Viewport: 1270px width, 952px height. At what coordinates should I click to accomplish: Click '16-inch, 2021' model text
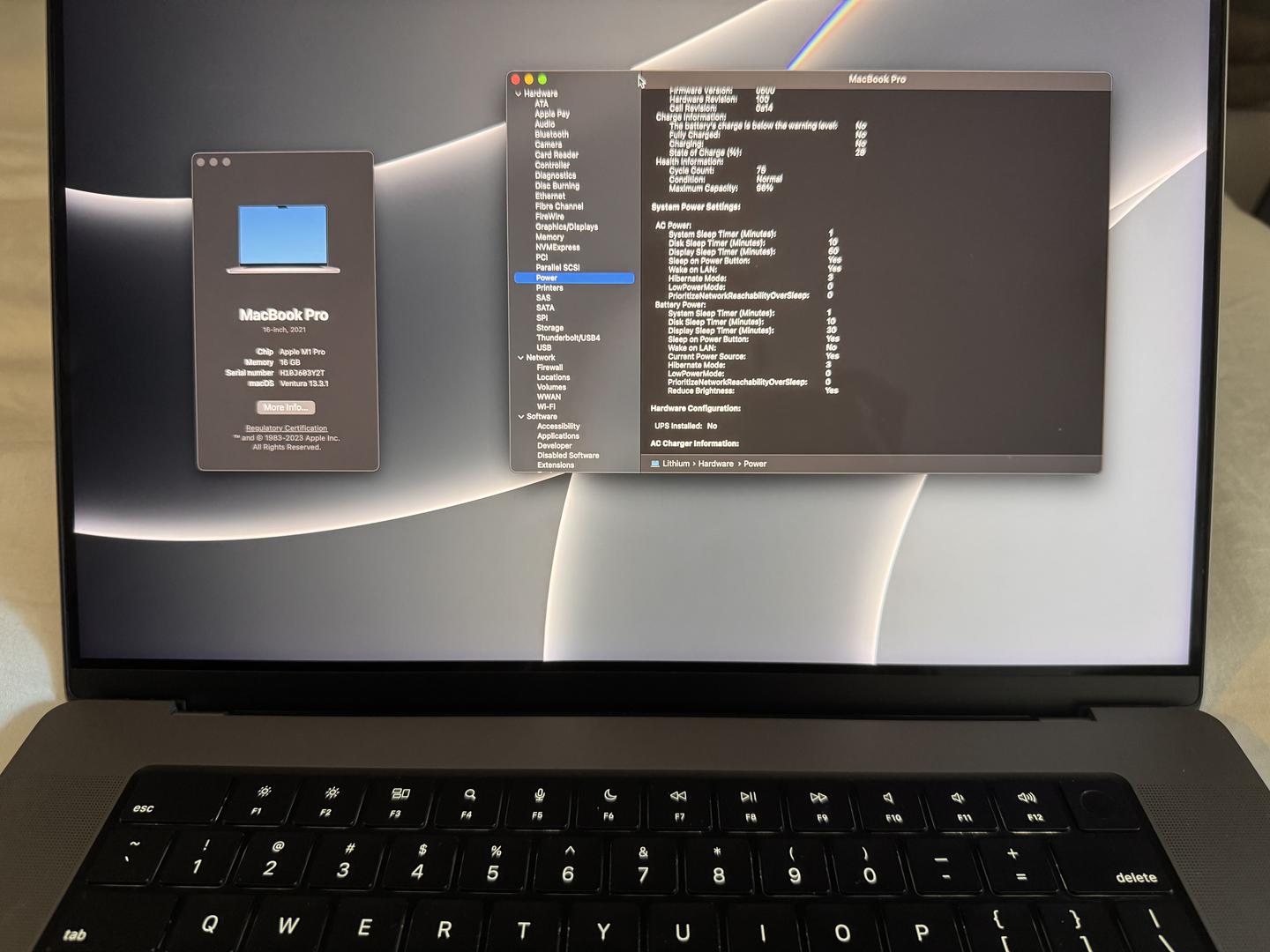point(284,330)
